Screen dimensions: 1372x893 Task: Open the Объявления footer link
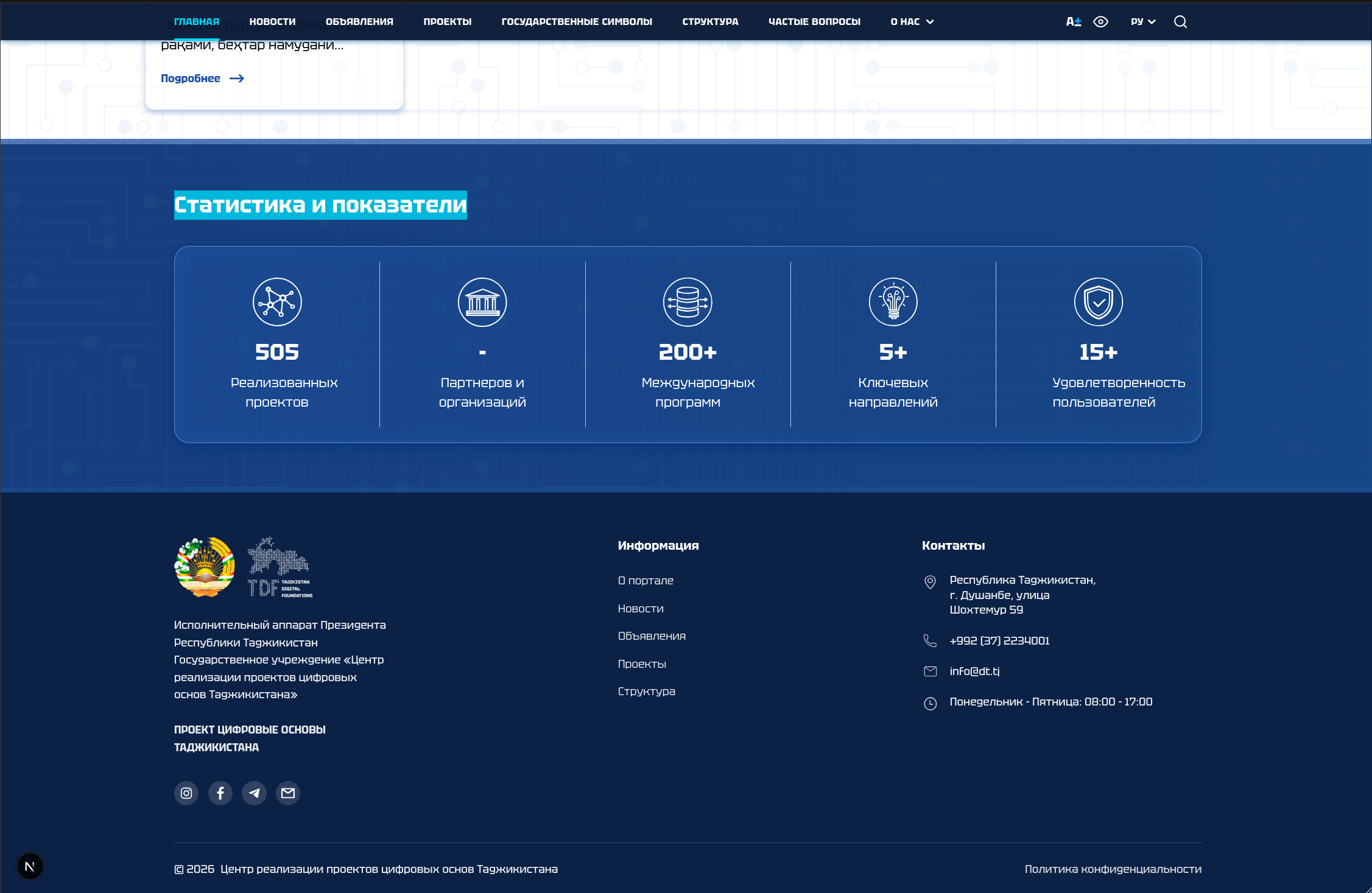652,636
